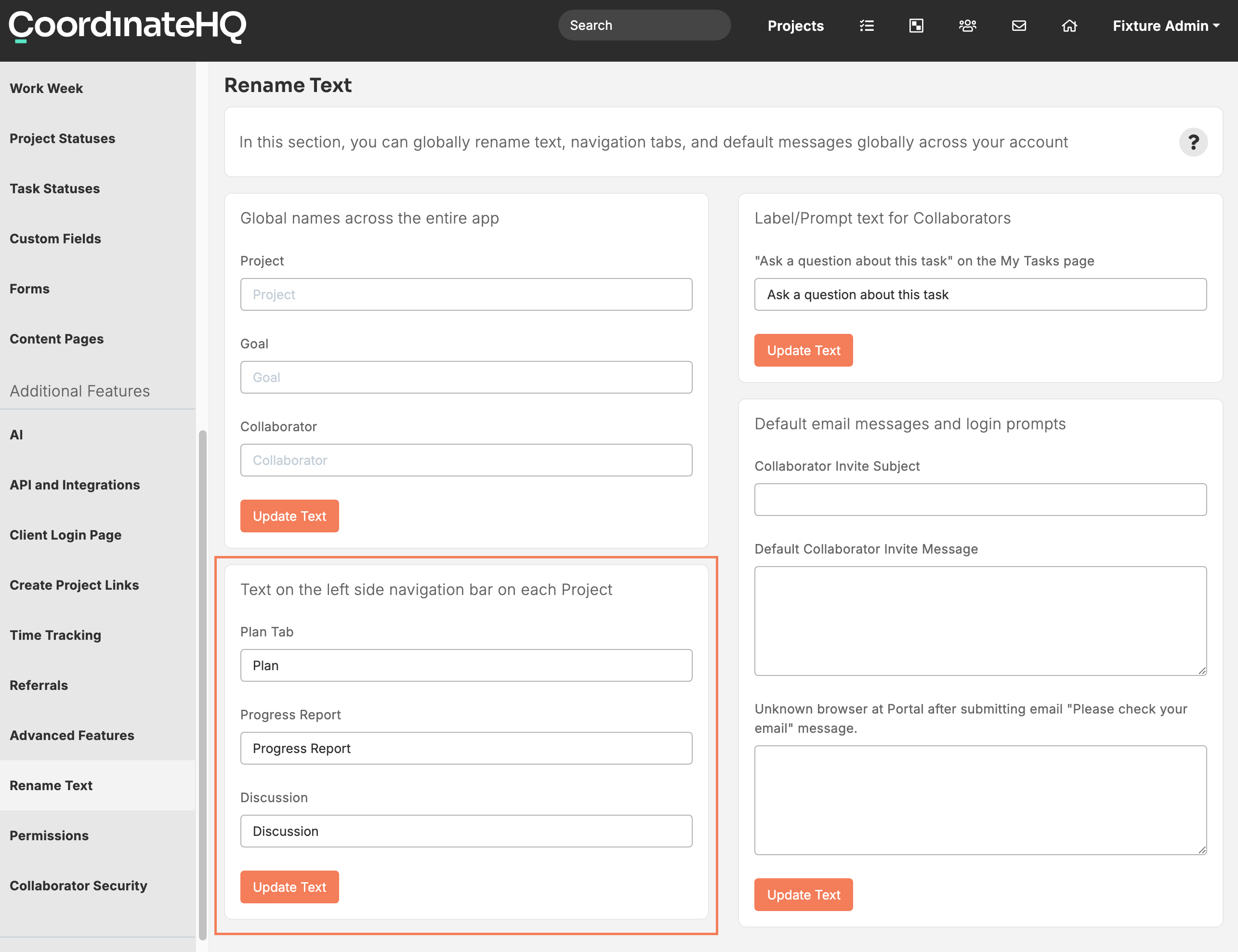Open Advanced Features in sidebar
1238x952 pixels.
(x=97, y=735)
